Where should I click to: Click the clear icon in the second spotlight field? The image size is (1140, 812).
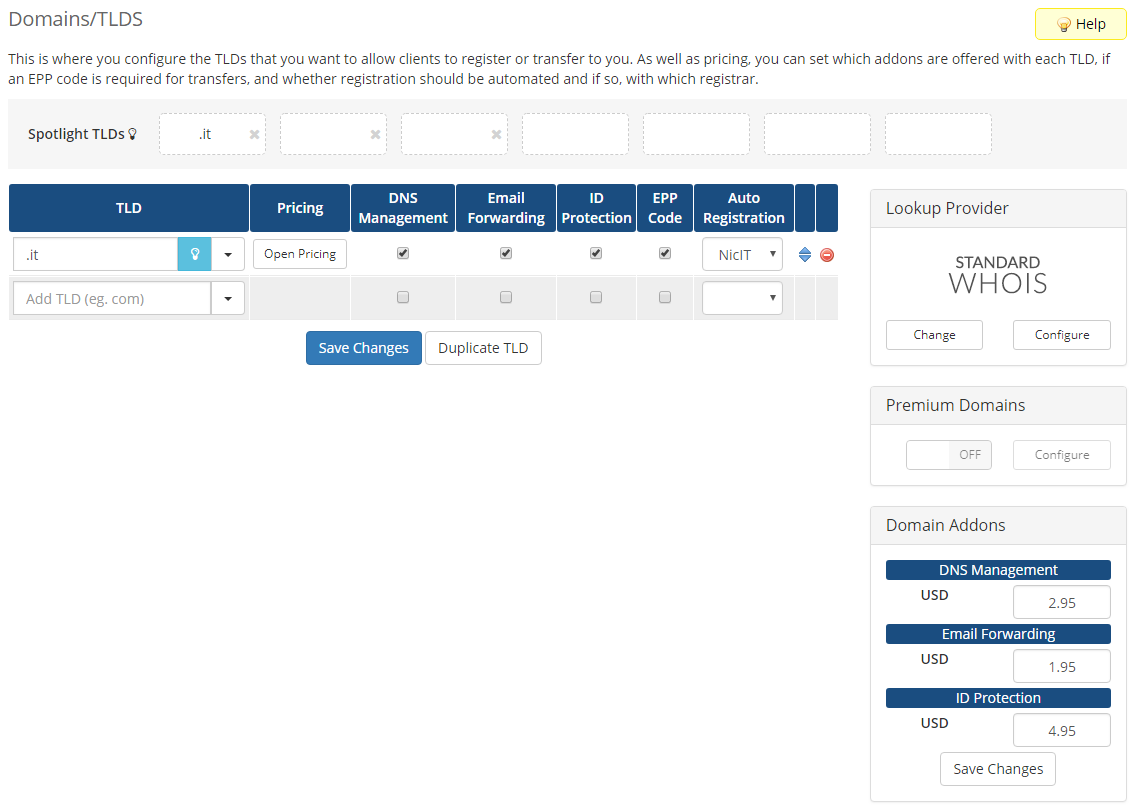pos(375,133)
